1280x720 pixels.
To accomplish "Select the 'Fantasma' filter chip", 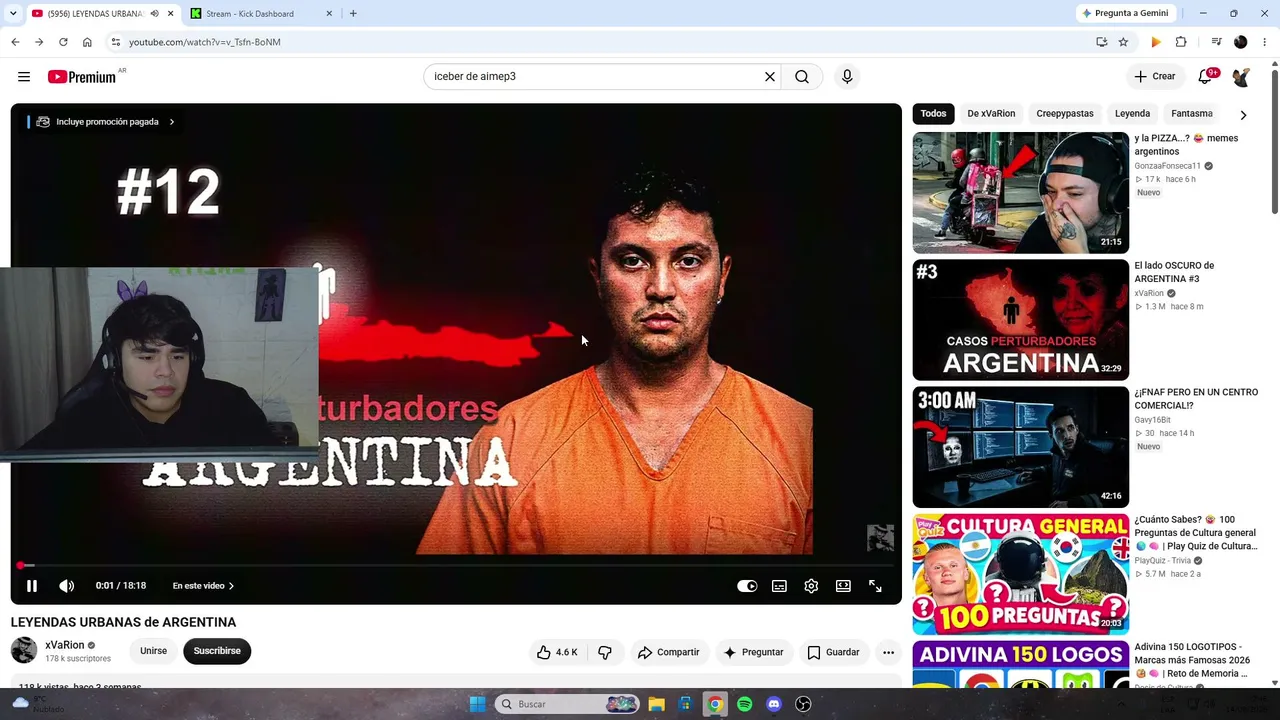I will click(1192, 114).
